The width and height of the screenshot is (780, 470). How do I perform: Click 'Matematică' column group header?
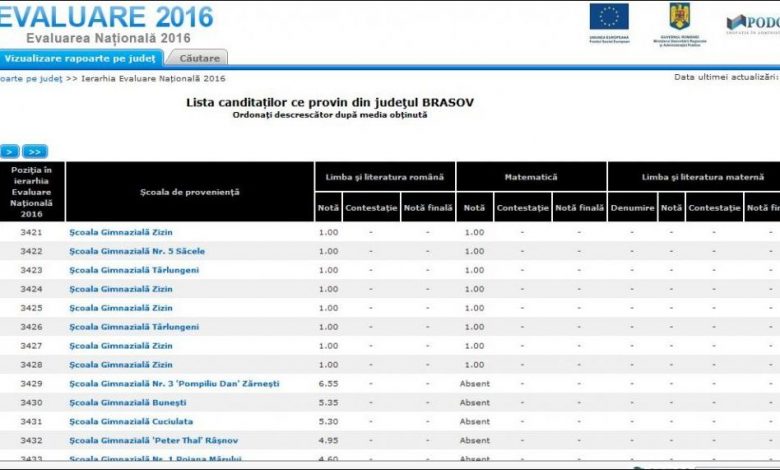click(531, 177)
